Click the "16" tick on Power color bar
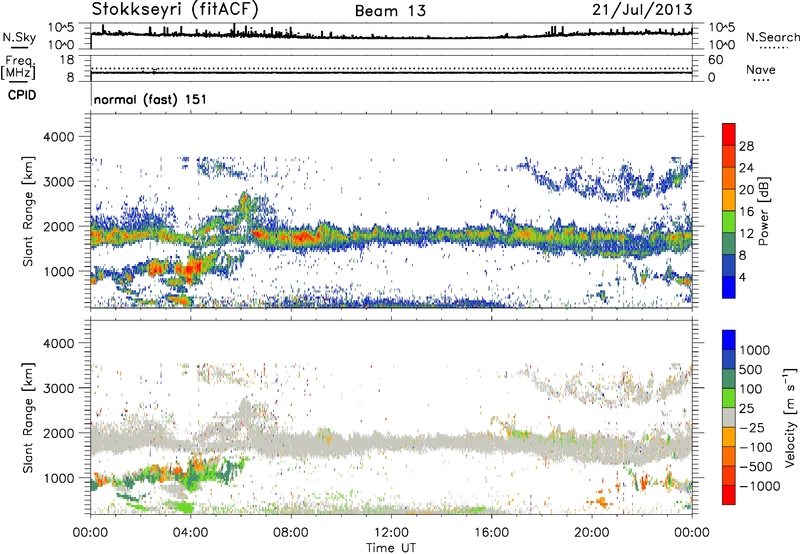800x554 pixels. point(746,212)
